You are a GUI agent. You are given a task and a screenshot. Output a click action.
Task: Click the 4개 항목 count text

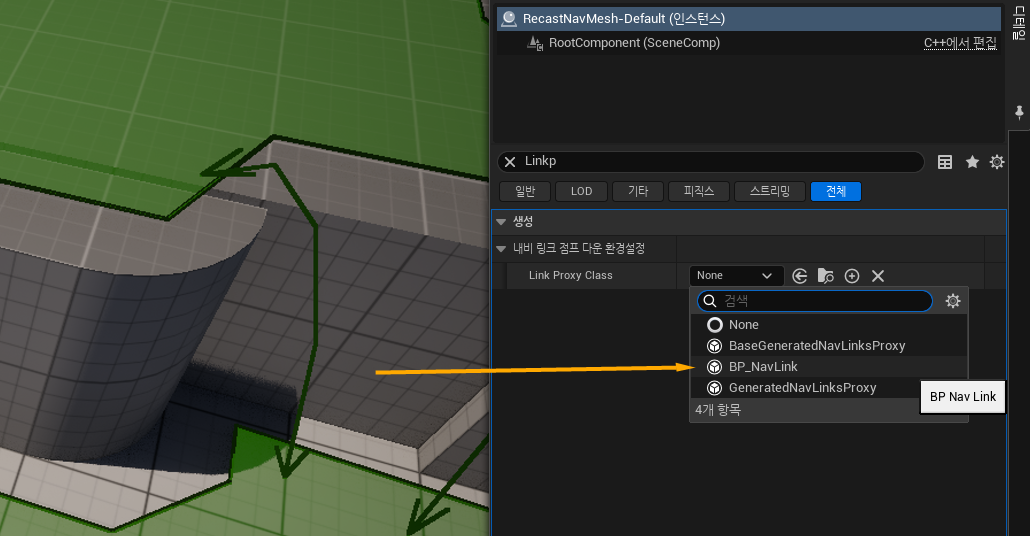(717, 409)
